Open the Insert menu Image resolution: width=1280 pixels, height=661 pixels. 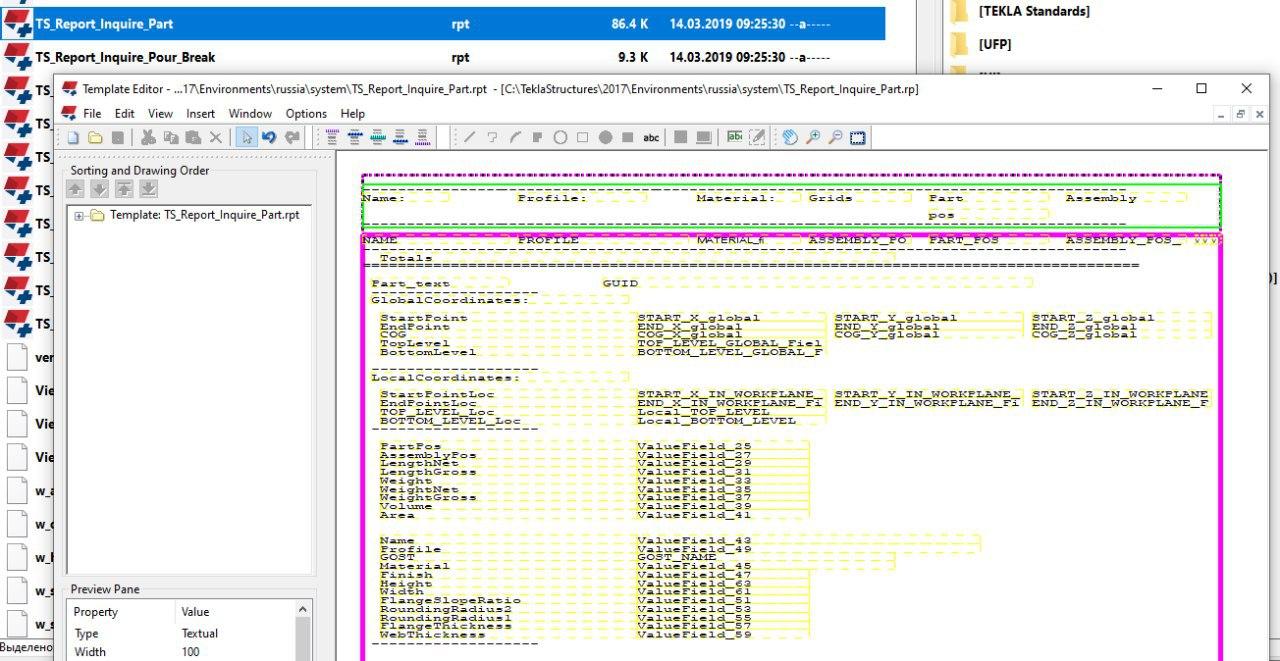point(200,114)
